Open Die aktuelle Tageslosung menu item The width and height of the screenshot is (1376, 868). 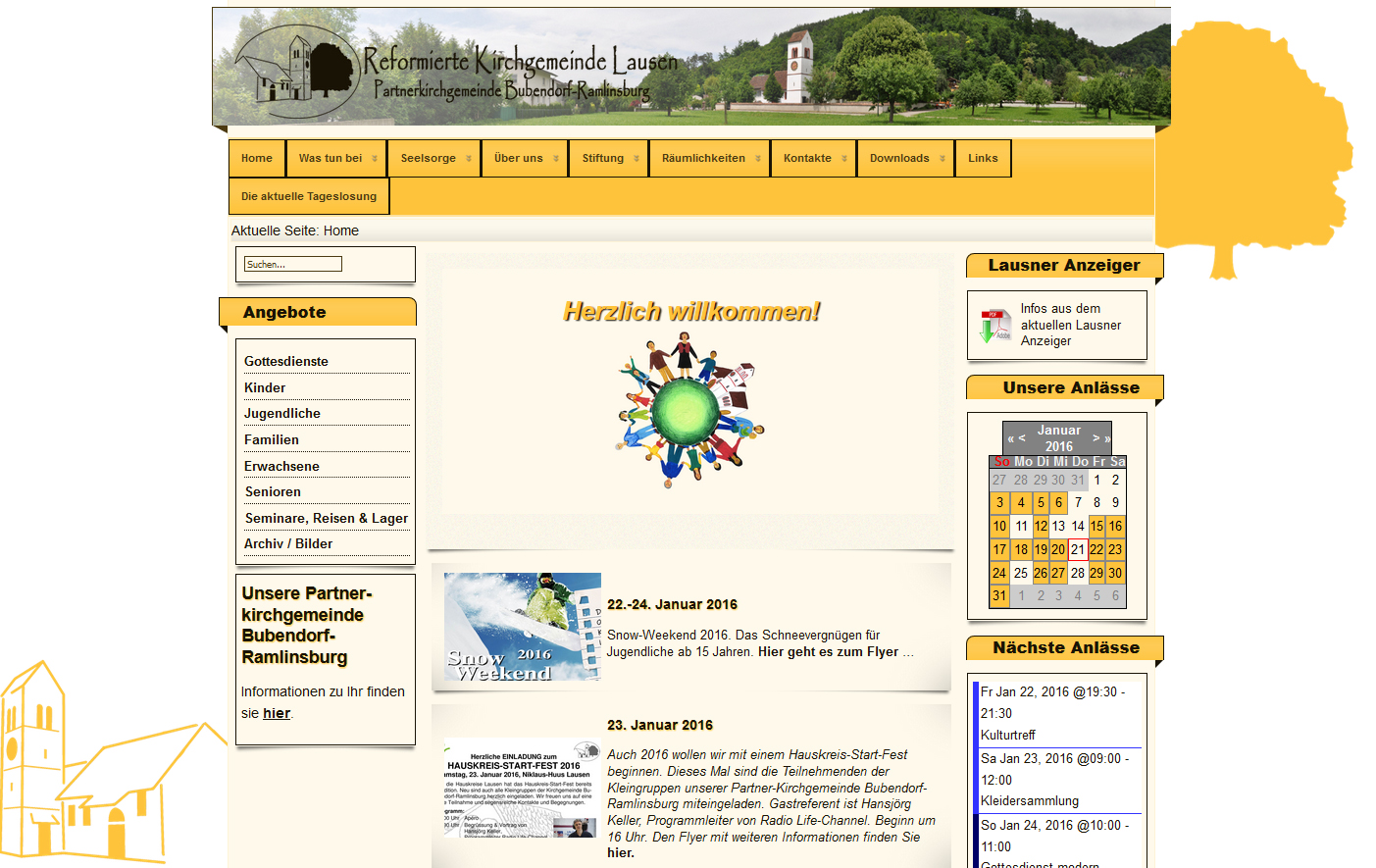[x=309, y=196]
